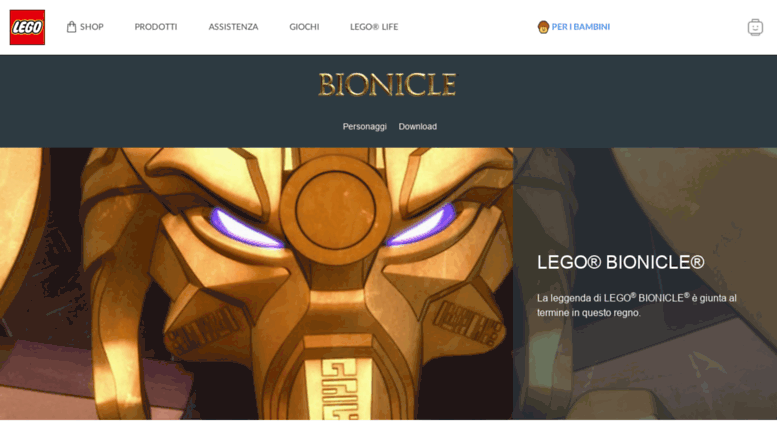The image size is (777, 423).
Task: Click the LEGO® BIONICLE® heading
Action: 620,262
